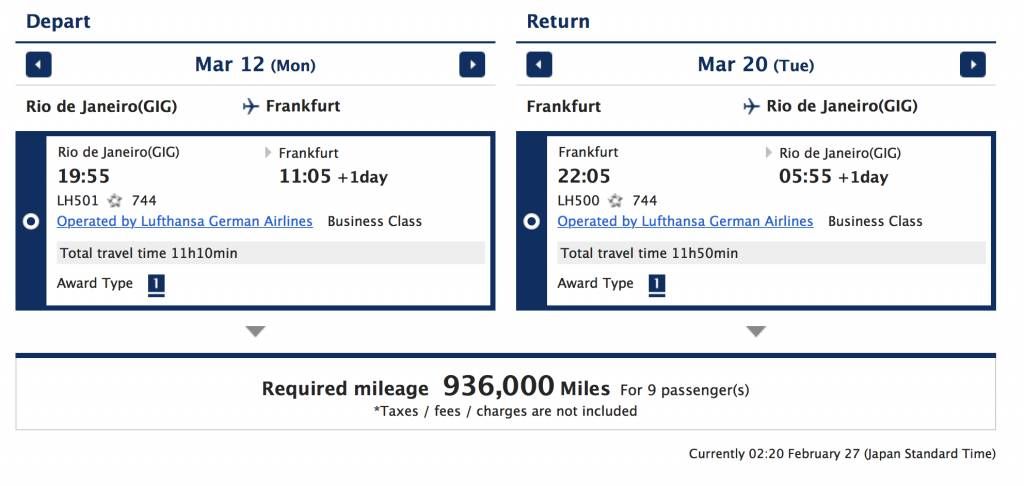
Task: Select the LH500 return flight radio button
Action: click(x=532, y=221)
